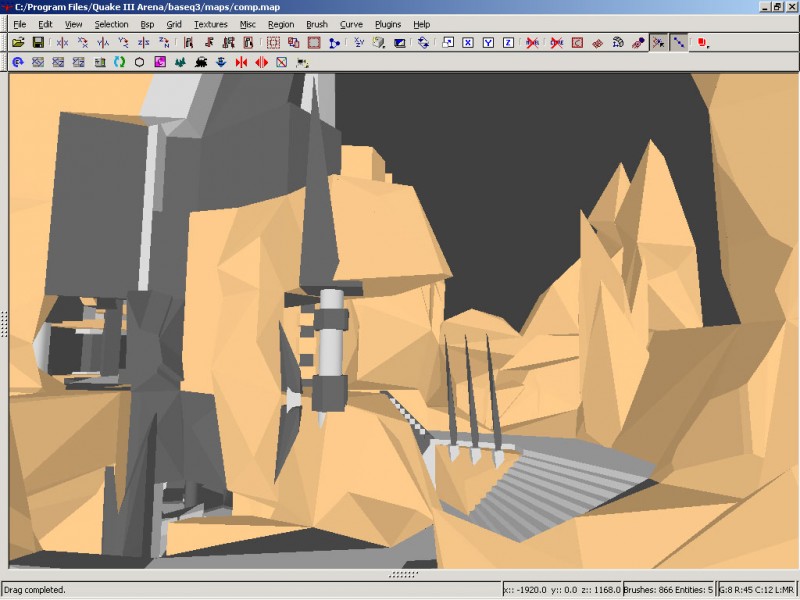Click the patch drill down icon
Viewport: 800px width, 600px height.
click(618, 42)
